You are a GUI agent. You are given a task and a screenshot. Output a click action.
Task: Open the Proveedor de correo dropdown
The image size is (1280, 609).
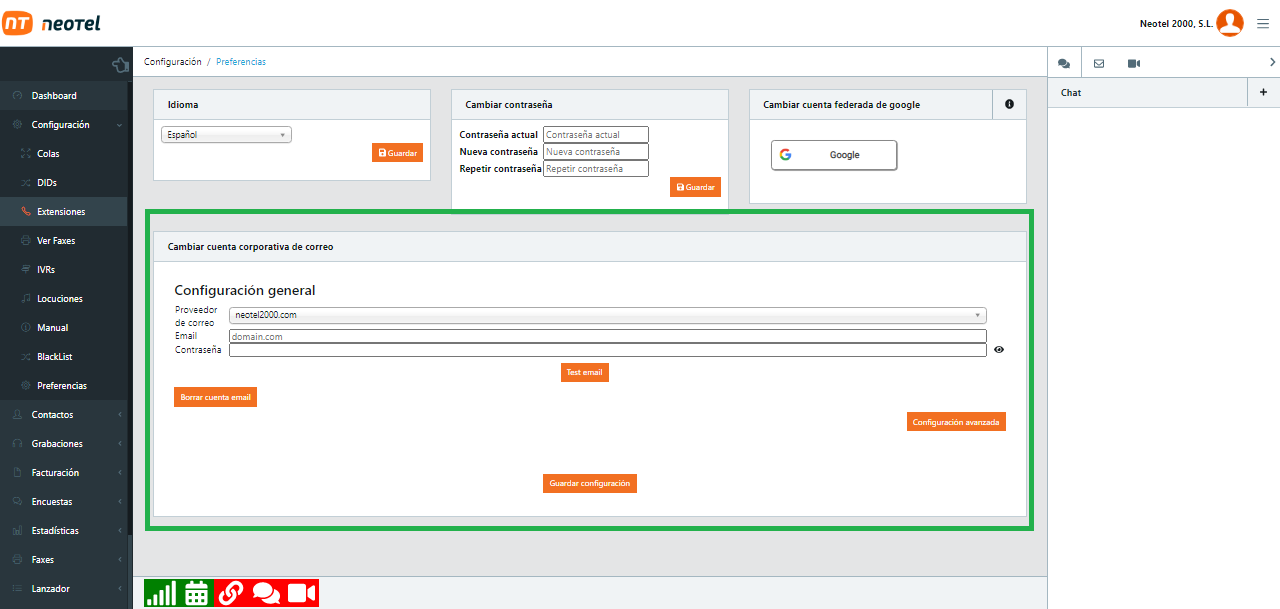[607, 315]
